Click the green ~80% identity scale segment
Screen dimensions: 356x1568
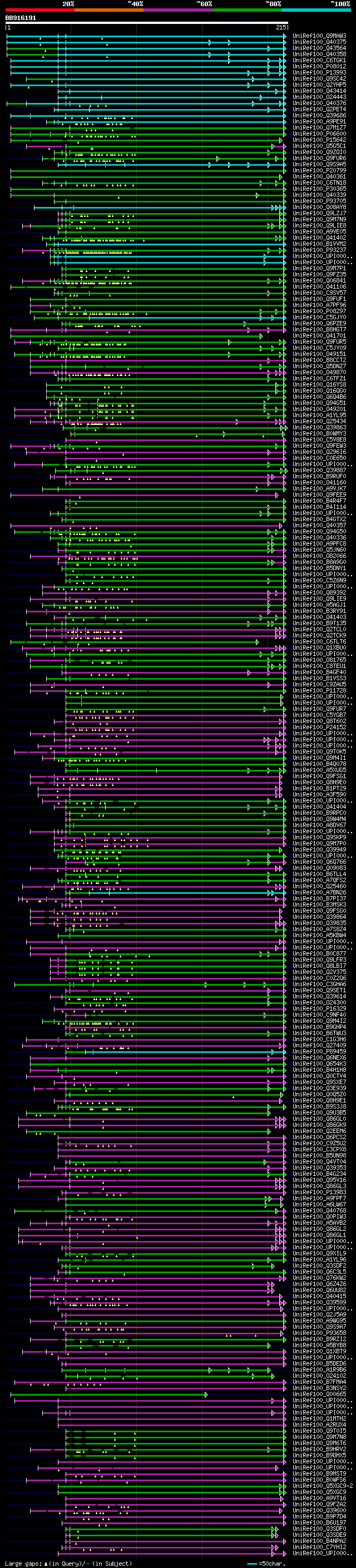[246, 10]
